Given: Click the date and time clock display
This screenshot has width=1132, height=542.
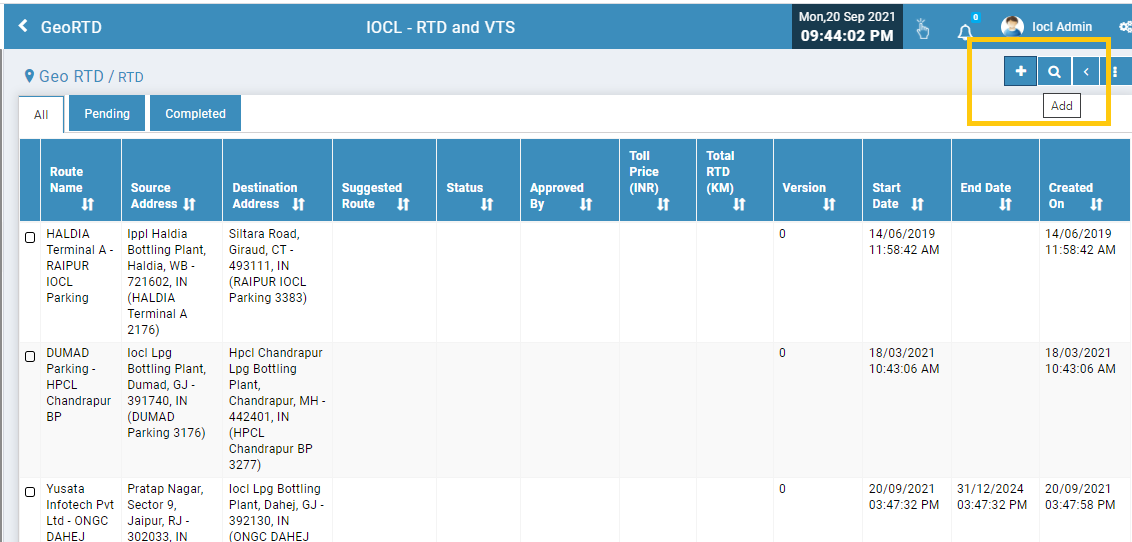Looking at the screenshot, I should (848, 27).
